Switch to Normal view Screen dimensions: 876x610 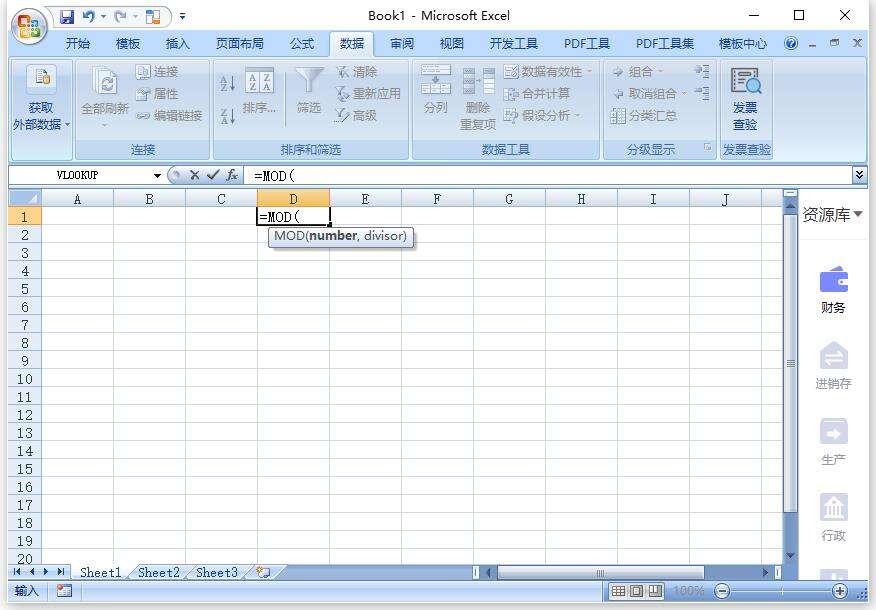point(618,590)
